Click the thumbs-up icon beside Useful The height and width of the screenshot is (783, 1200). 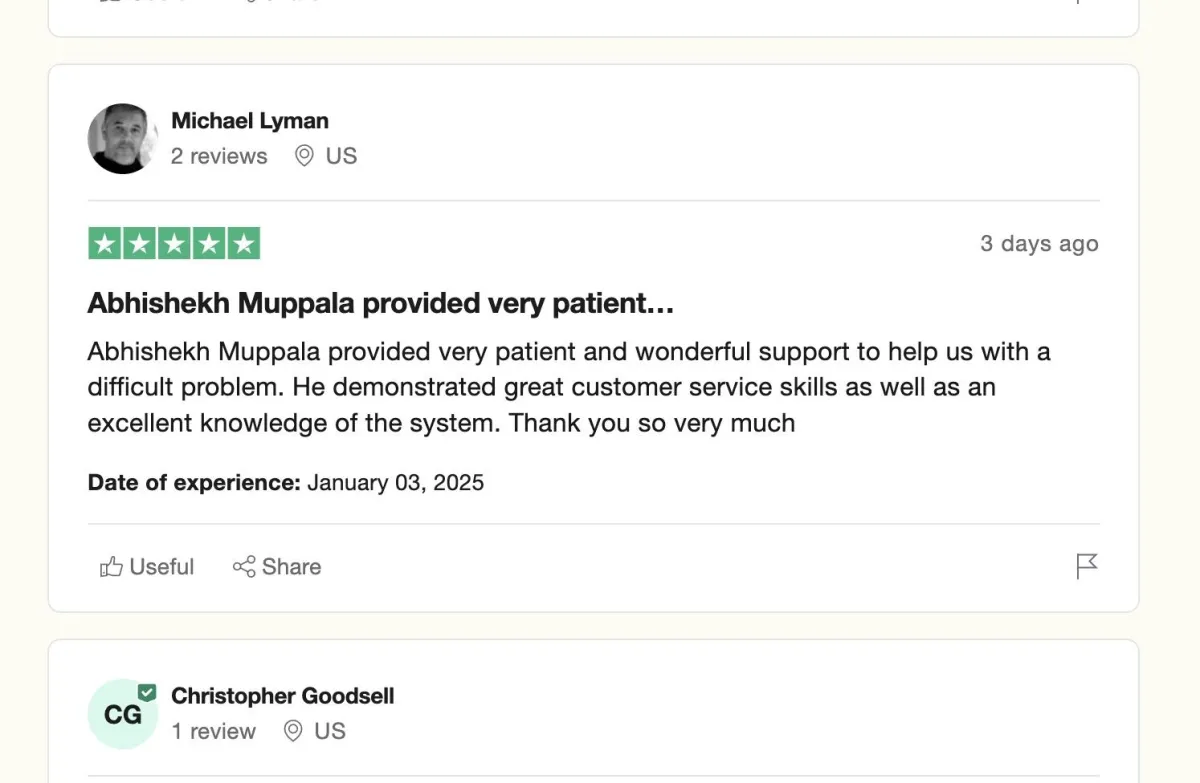coord(111,567)
